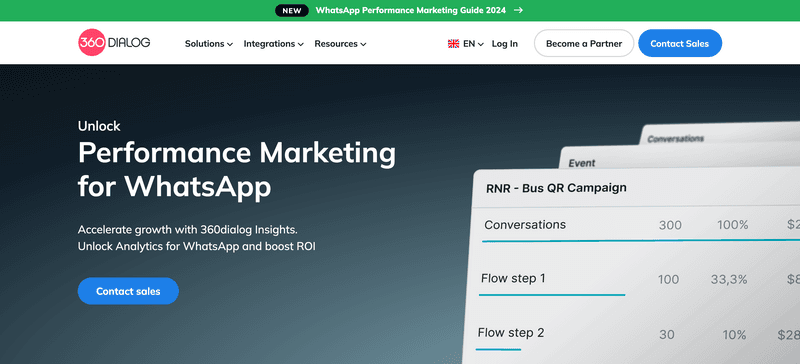Open the Resources dropdown

pos(340,44)
